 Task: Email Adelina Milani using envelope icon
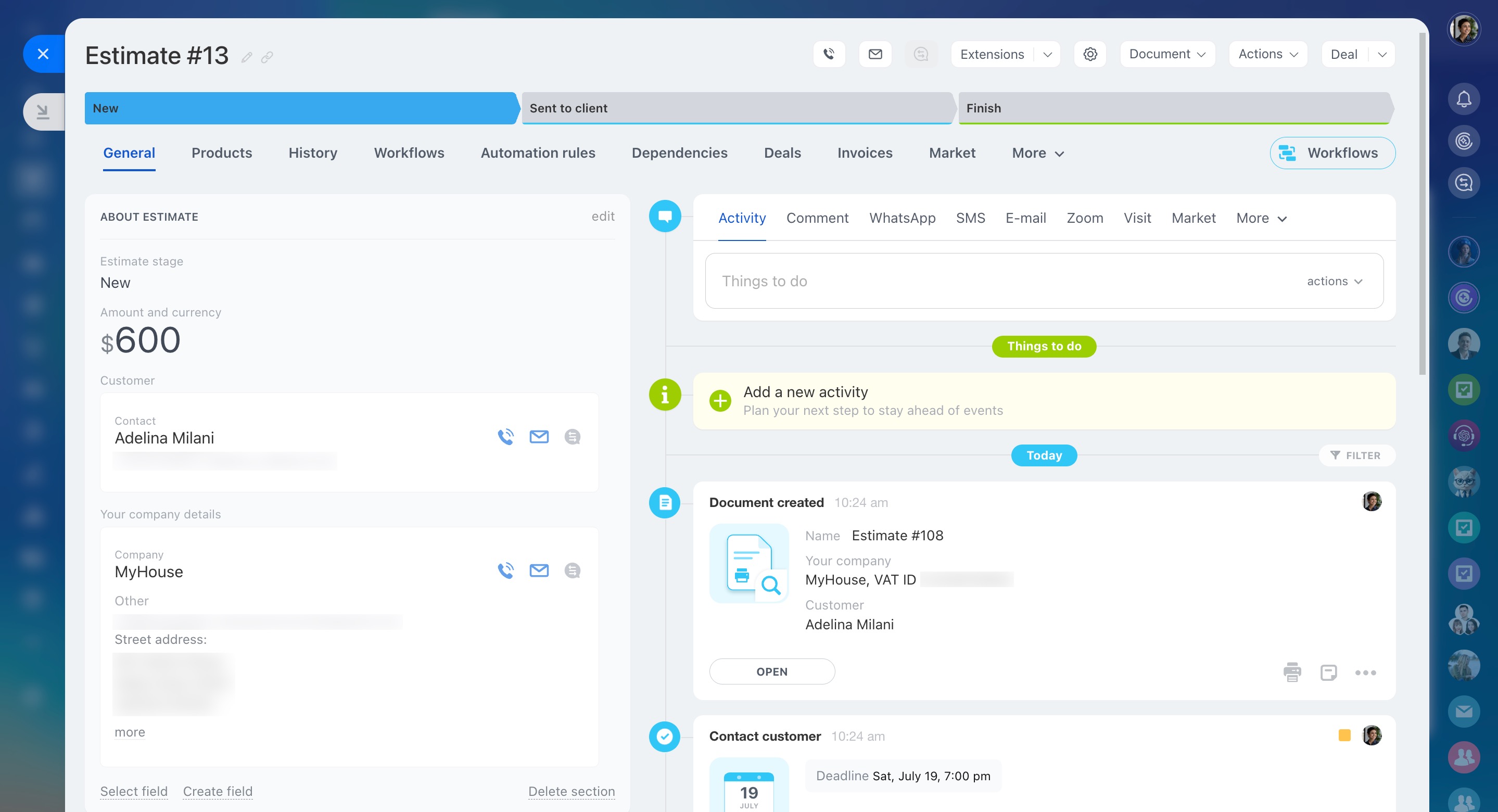(x=539, y=437)
